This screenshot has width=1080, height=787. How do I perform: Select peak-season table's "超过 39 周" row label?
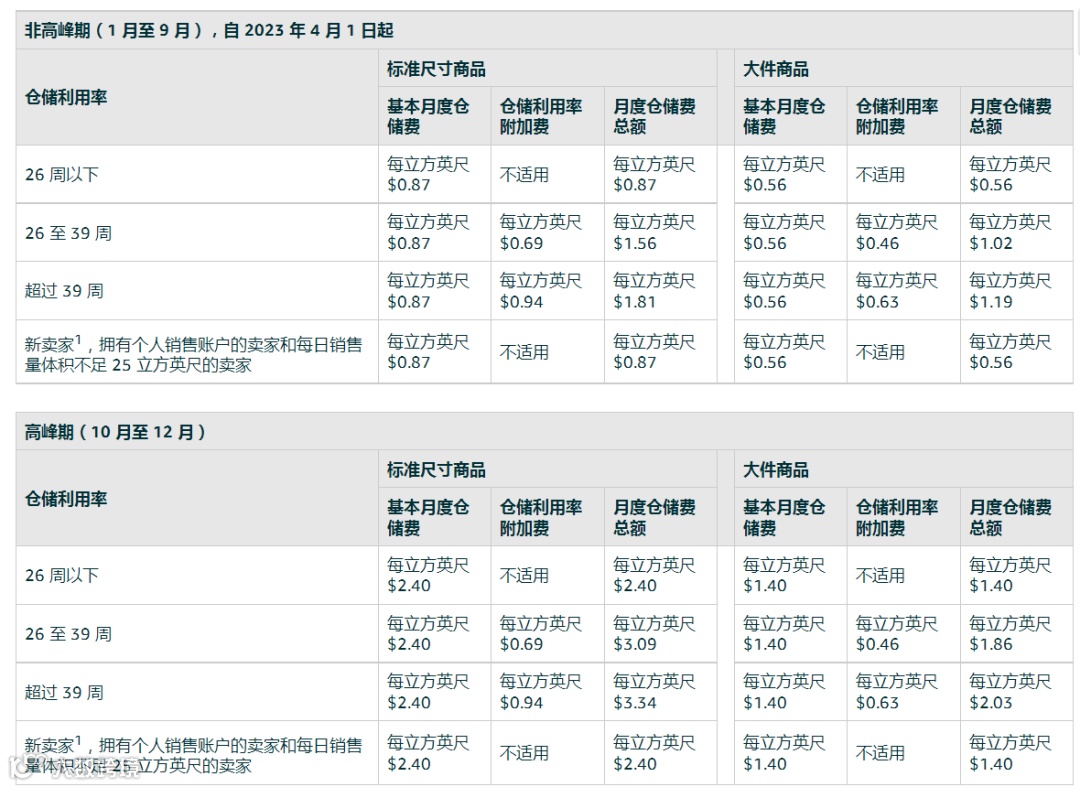64,692
